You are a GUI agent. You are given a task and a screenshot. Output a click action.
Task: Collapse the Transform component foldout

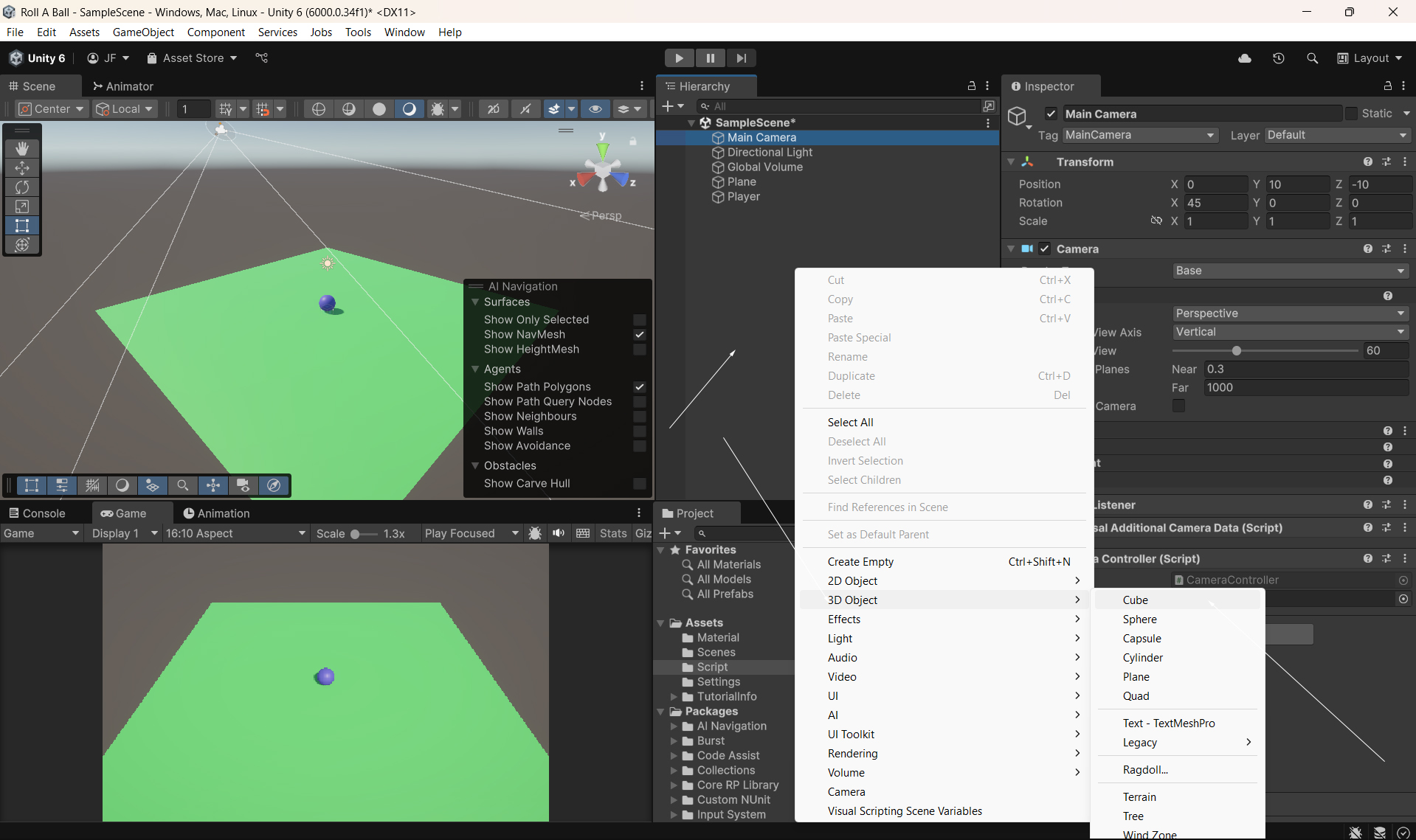[1011, 162]
